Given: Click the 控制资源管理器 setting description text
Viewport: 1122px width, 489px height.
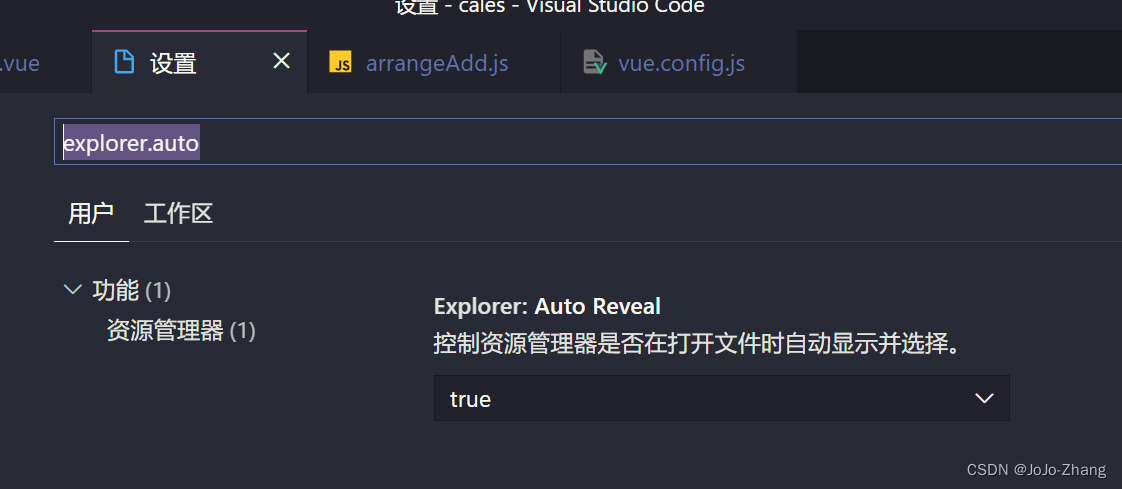Looking at the screenshot, I should click(696, 344).
